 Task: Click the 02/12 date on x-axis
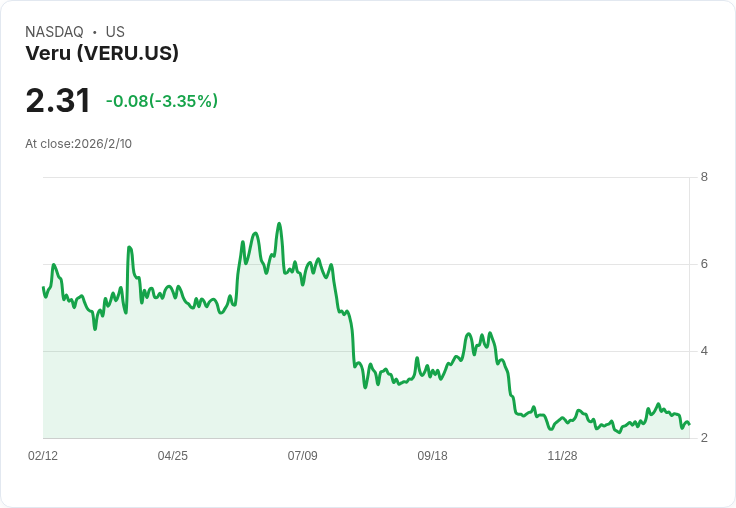[43, 456]
